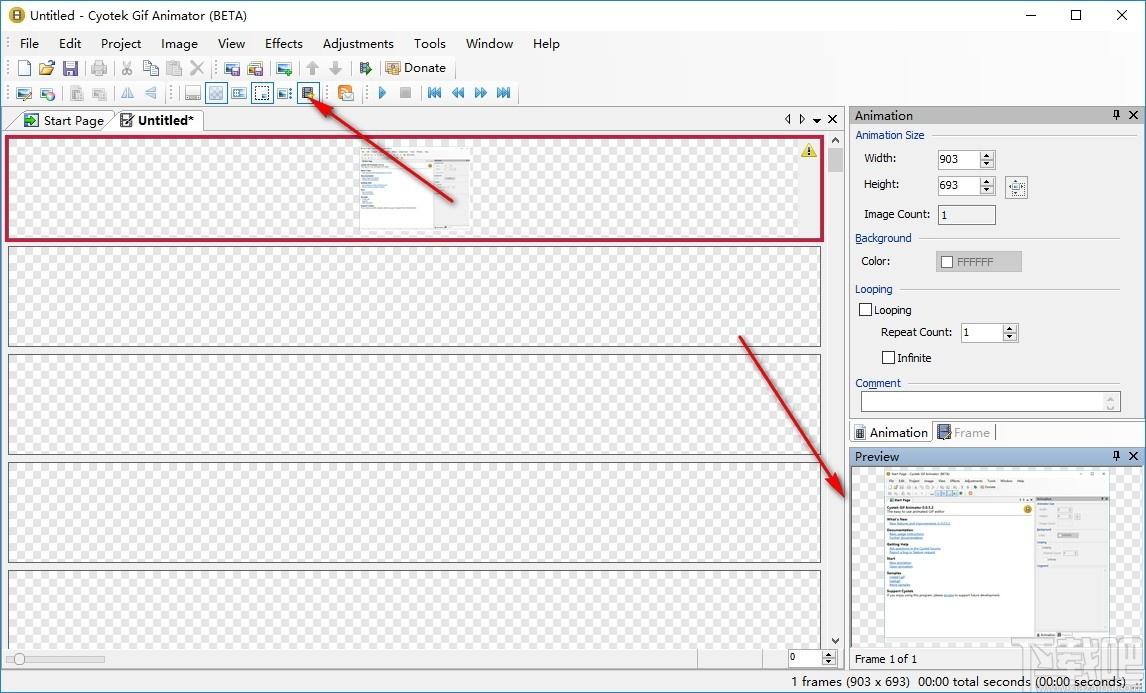The height and width of the screenshot is (693, 1146).
Task: Move the frame up with the up arrow icon
Action: pyautogui.click(x=313, y=68)
